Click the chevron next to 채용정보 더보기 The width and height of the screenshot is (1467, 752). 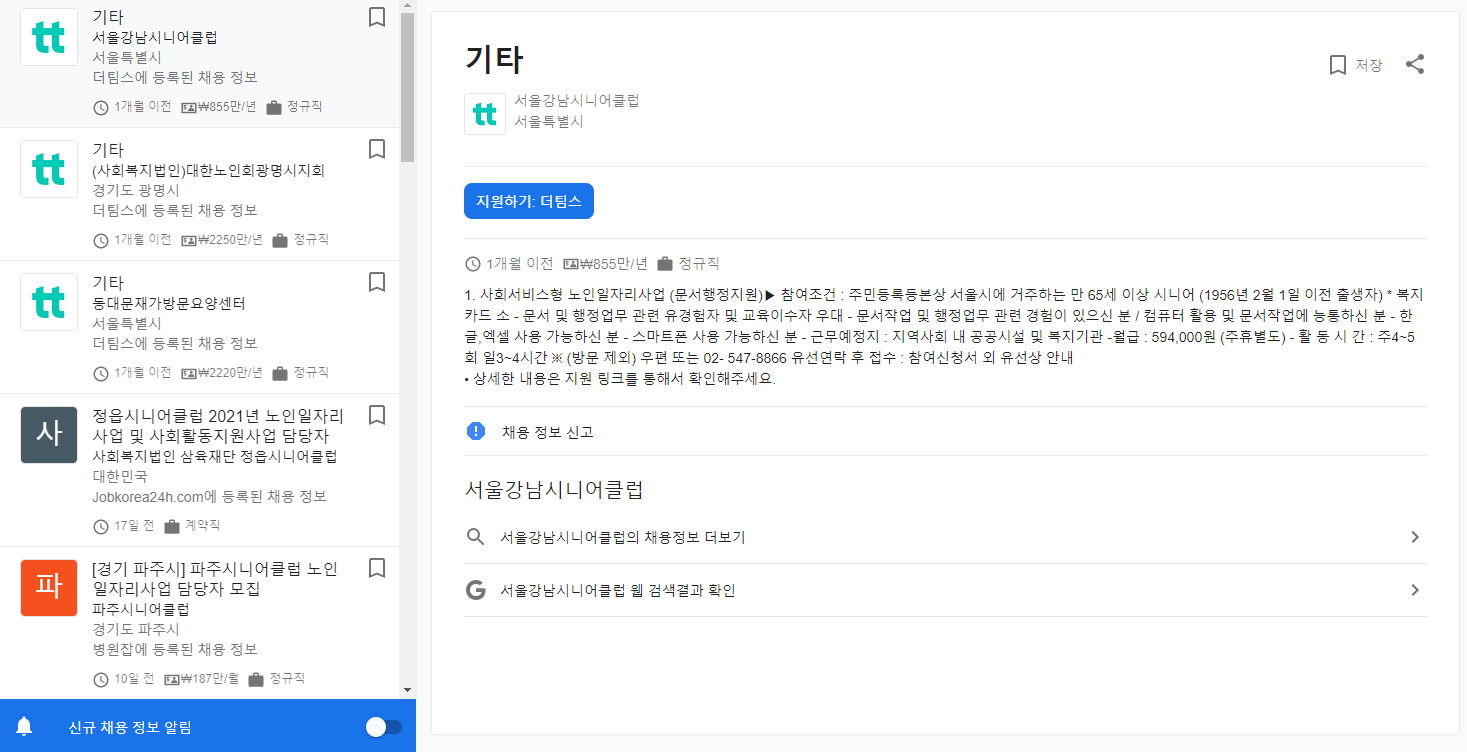tap(1415, 537)
